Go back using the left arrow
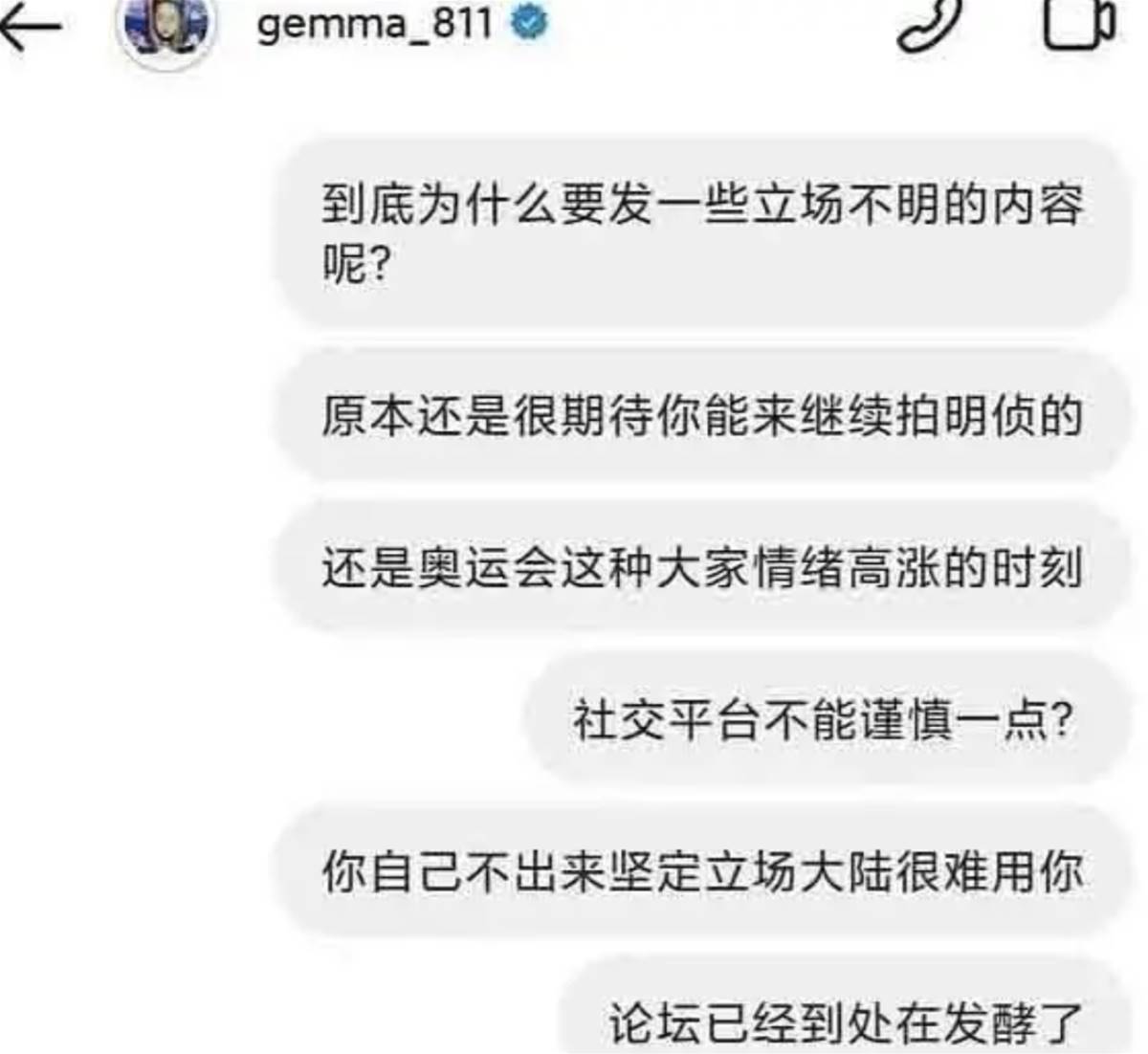 (x=31, y=27)
